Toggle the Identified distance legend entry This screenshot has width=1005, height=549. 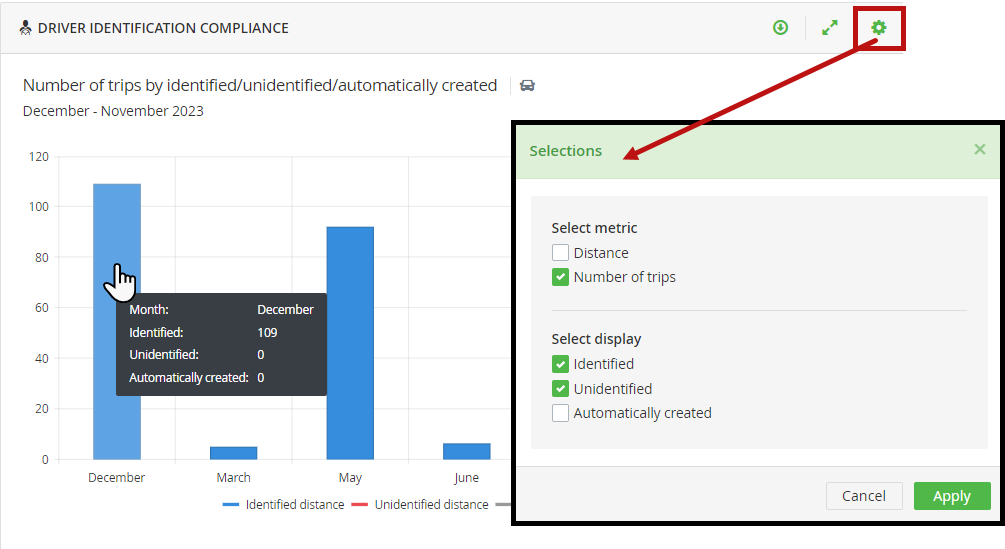pos(283,505)
